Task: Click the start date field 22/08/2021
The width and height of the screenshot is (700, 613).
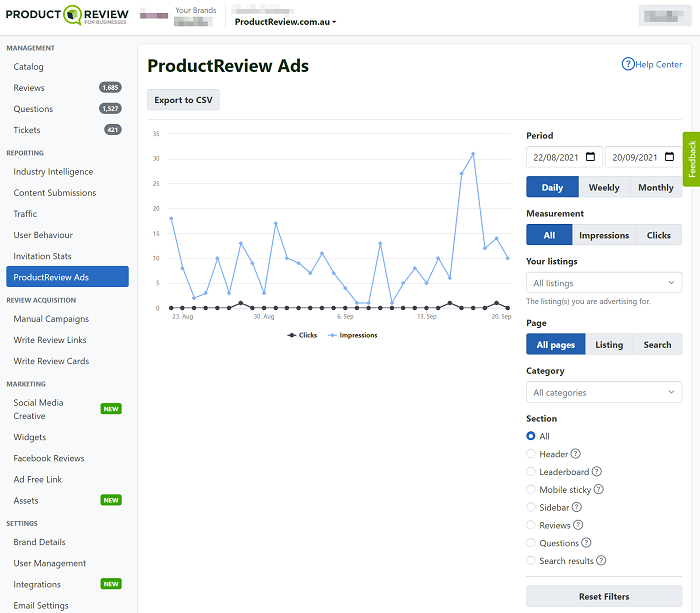Action: point(564,157)
